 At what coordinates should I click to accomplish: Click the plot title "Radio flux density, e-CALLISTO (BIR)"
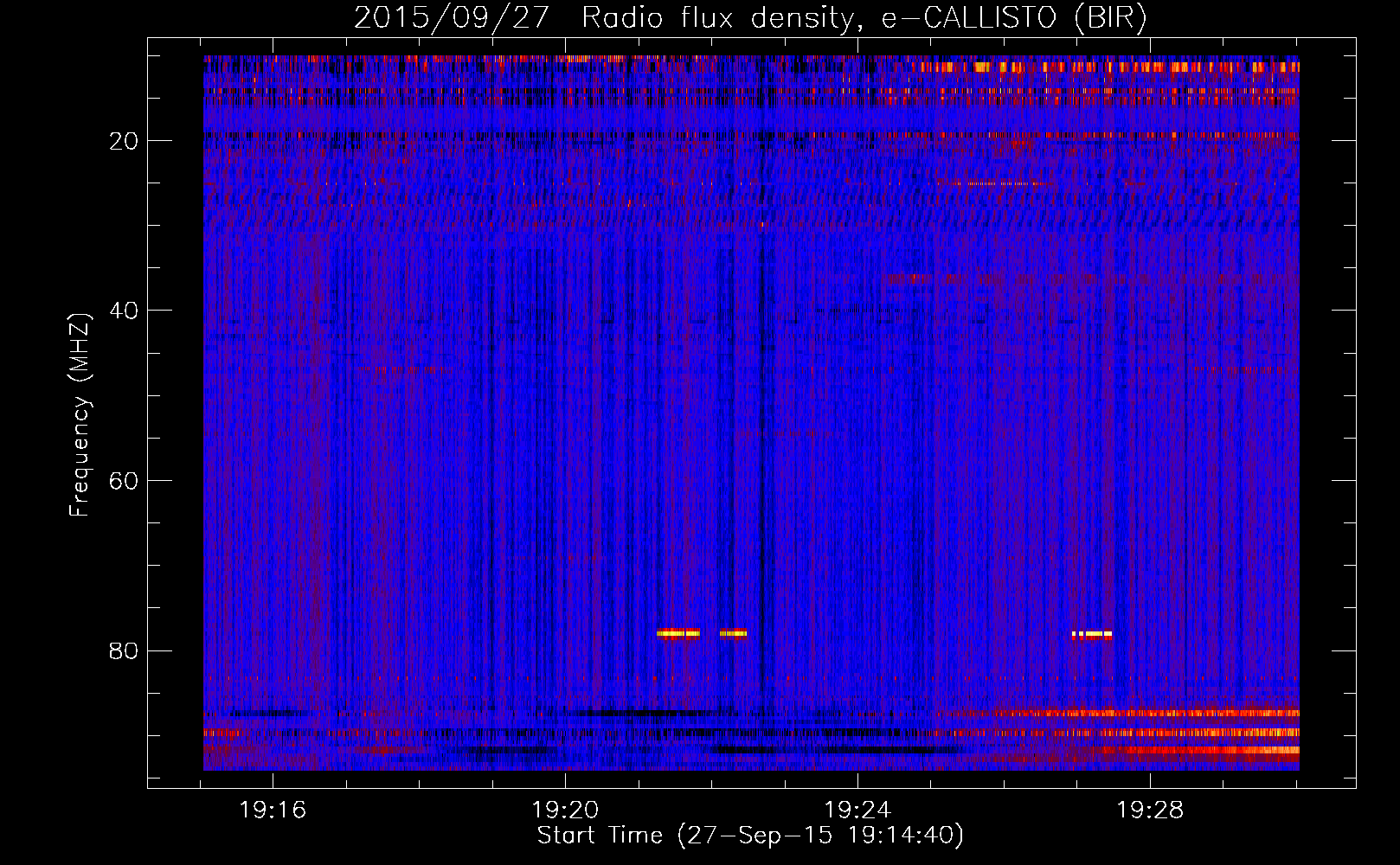(x=864, y=18)
